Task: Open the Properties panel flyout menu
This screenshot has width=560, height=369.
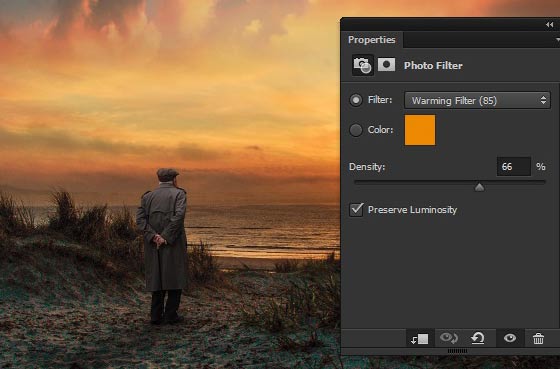Action: 558,40
